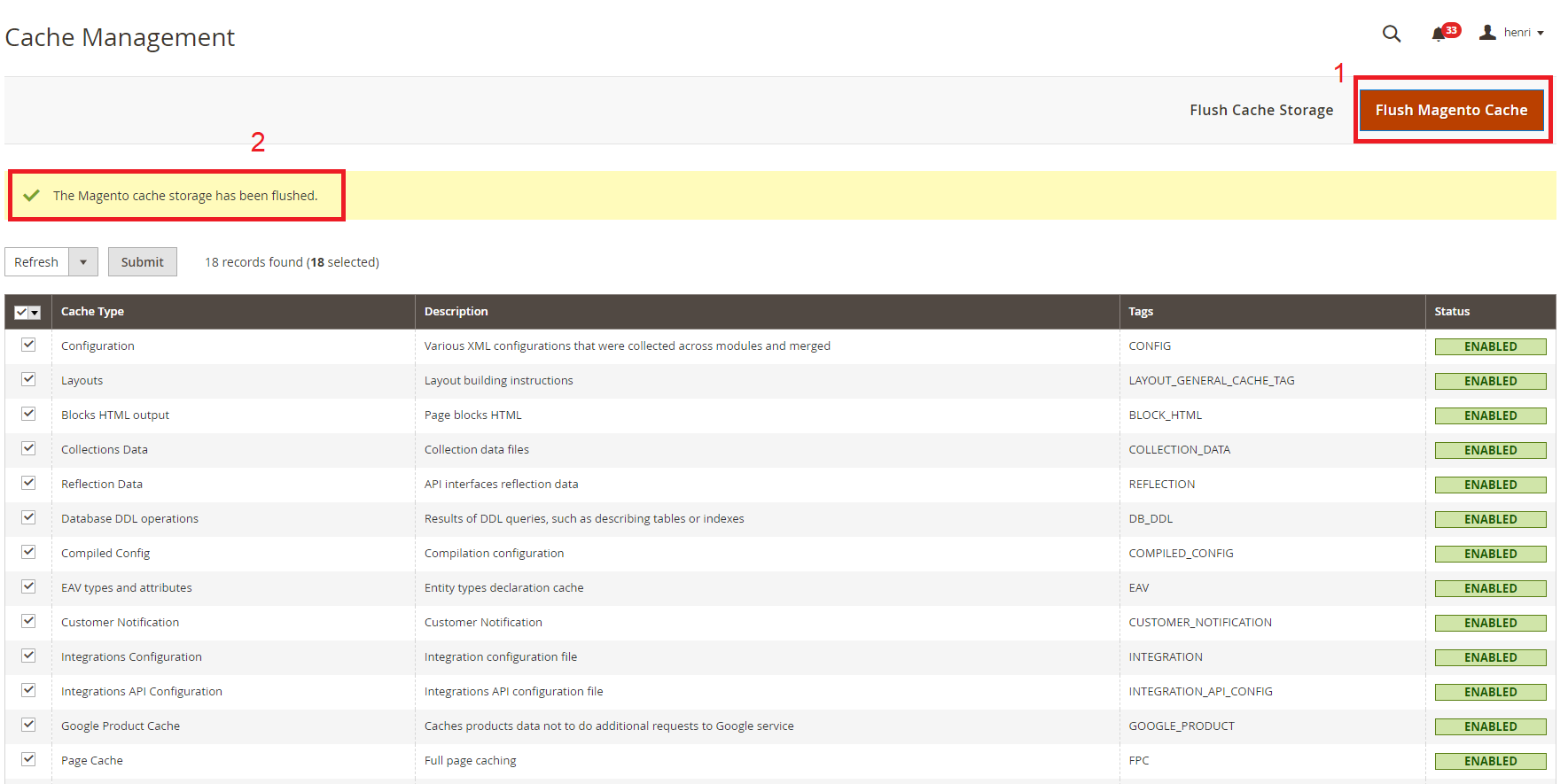
Task: Uncheck the Collections Data checkbox
Action: coord(28,448)
